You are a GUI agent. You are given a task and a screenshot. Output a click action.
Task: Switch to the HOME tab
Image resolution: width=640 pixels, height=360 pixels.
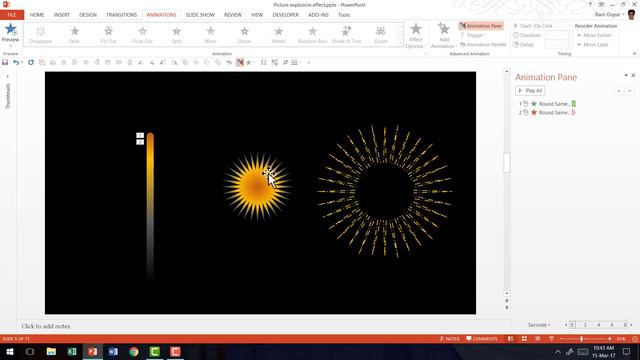[37, 15]
